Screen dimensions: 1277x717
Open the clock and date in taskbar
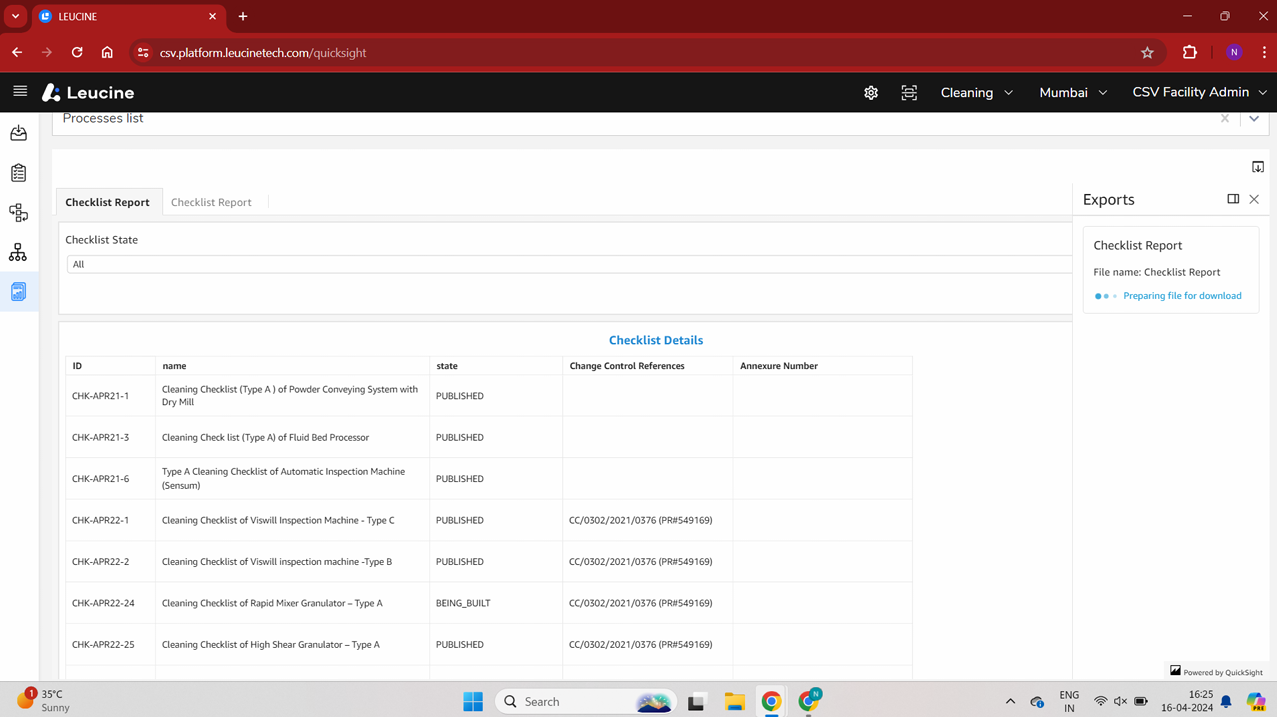point(1186,701)
